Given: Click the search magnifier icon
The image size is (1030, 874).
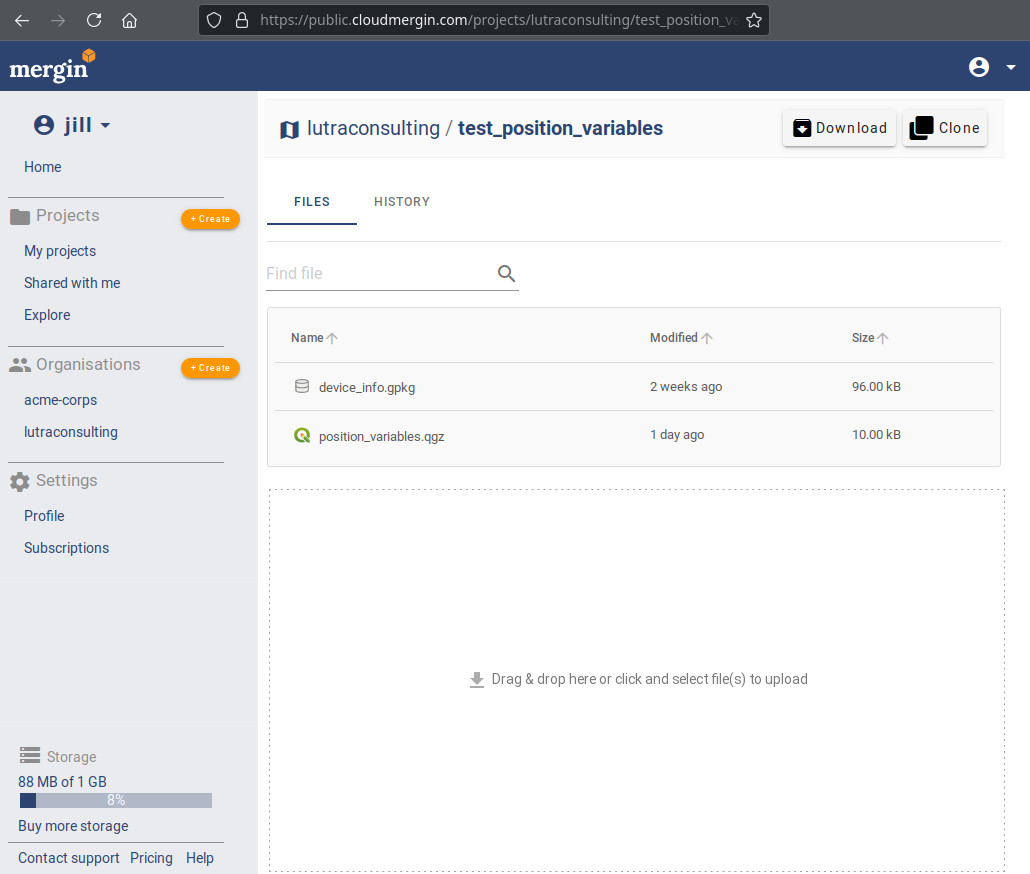Looking at the screenshot, I should (506, 273).
